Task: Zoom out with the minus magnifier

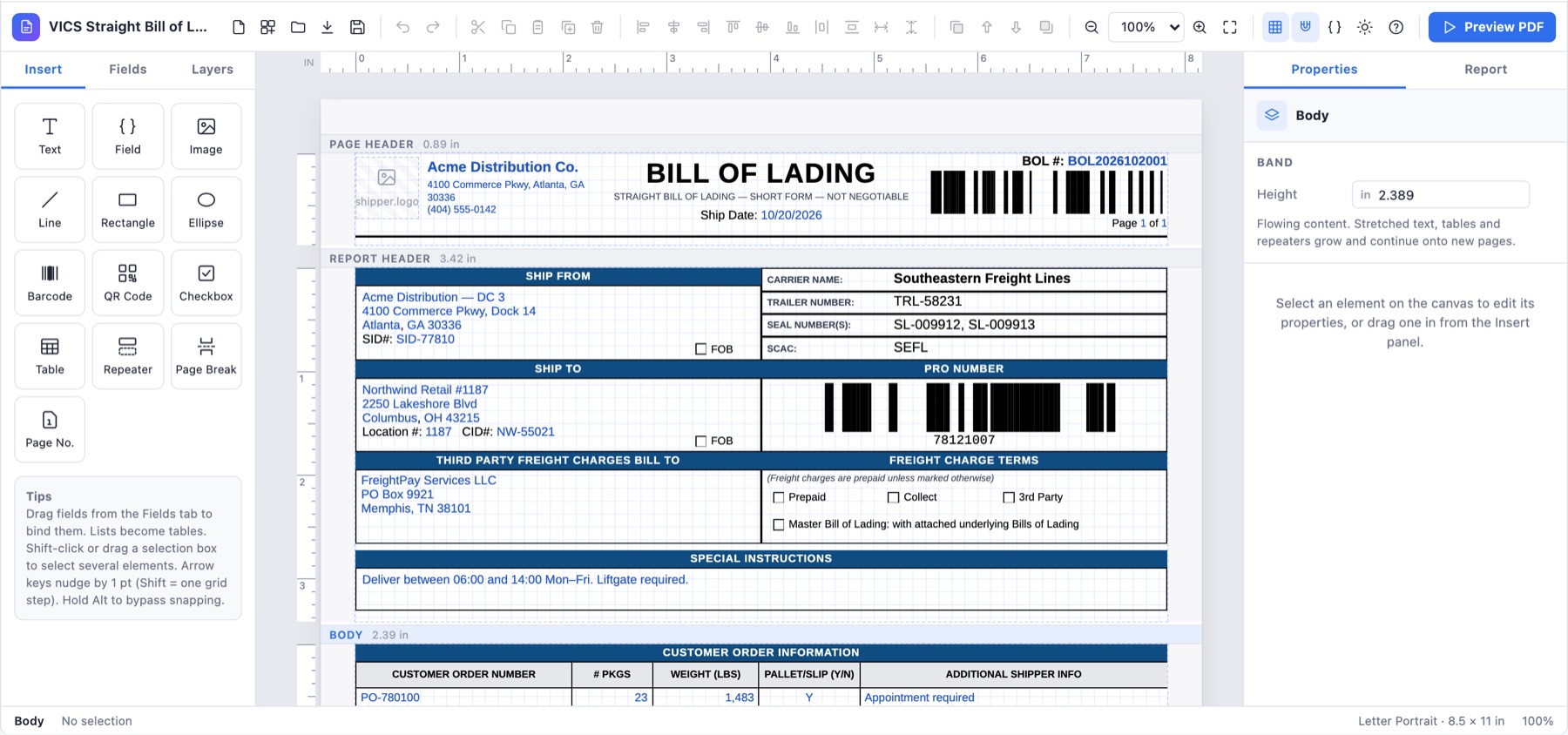Action: click(1091, 27)
